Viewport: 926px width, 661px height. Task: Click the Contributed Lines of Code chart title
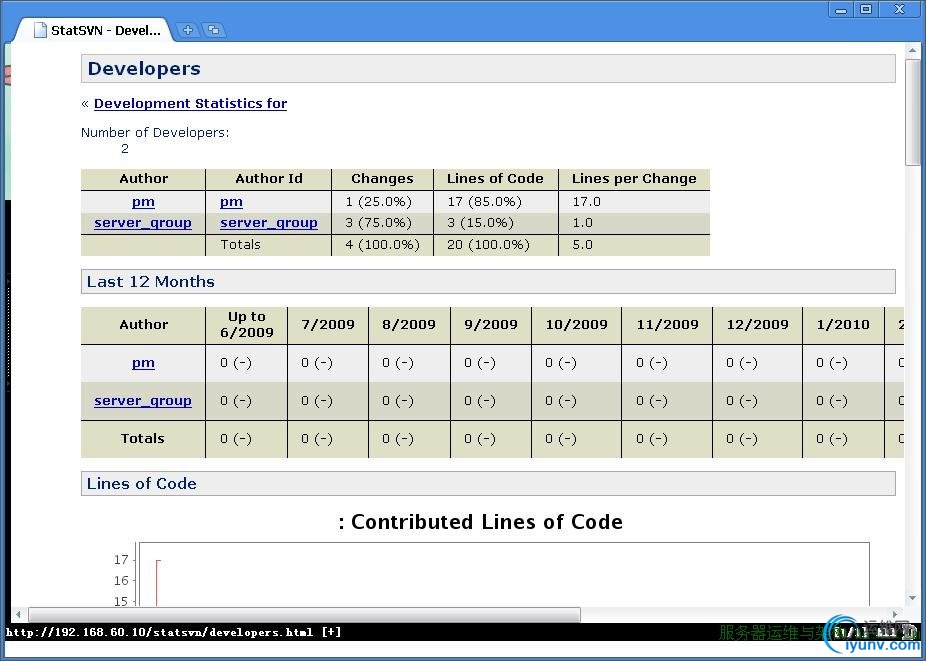pos(480,522)
